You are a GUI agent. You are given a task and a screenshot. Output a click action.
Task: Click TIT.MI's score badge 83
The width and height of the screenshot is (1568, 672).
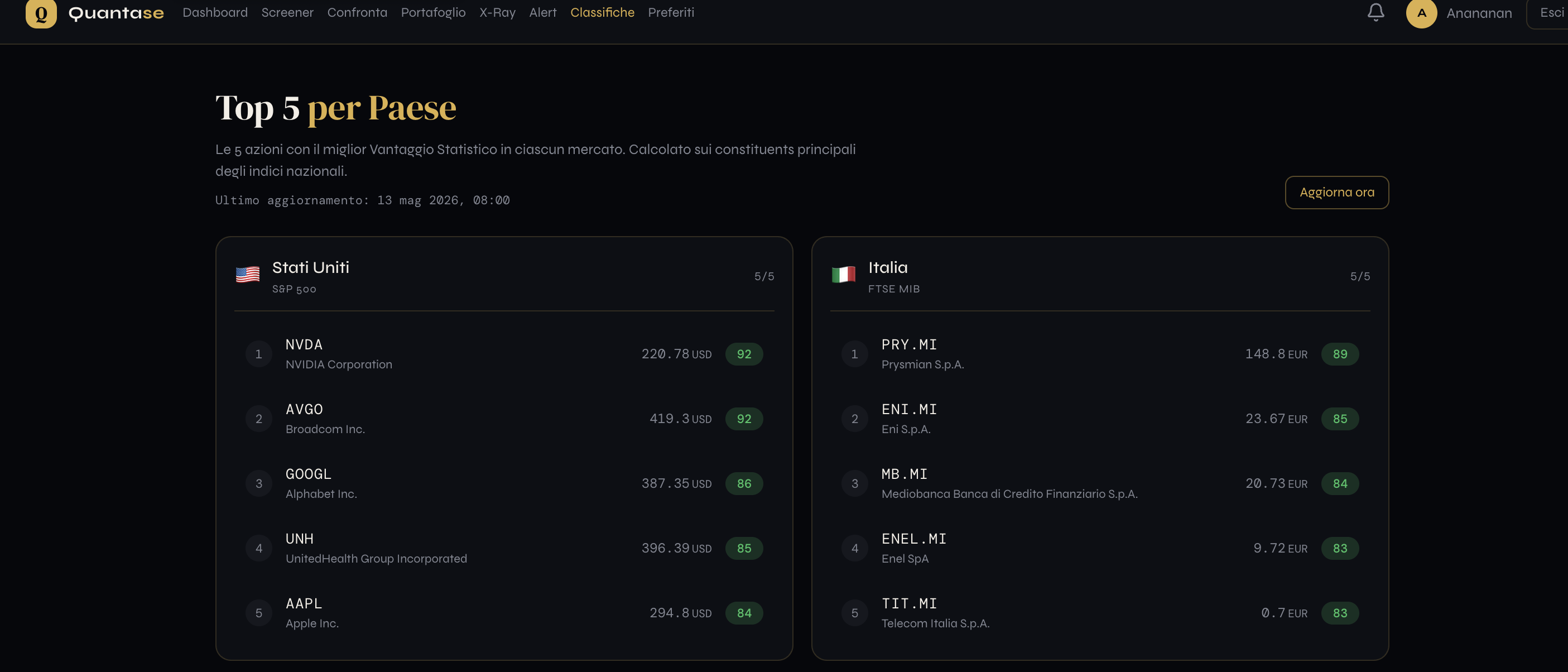(1340, 613)
